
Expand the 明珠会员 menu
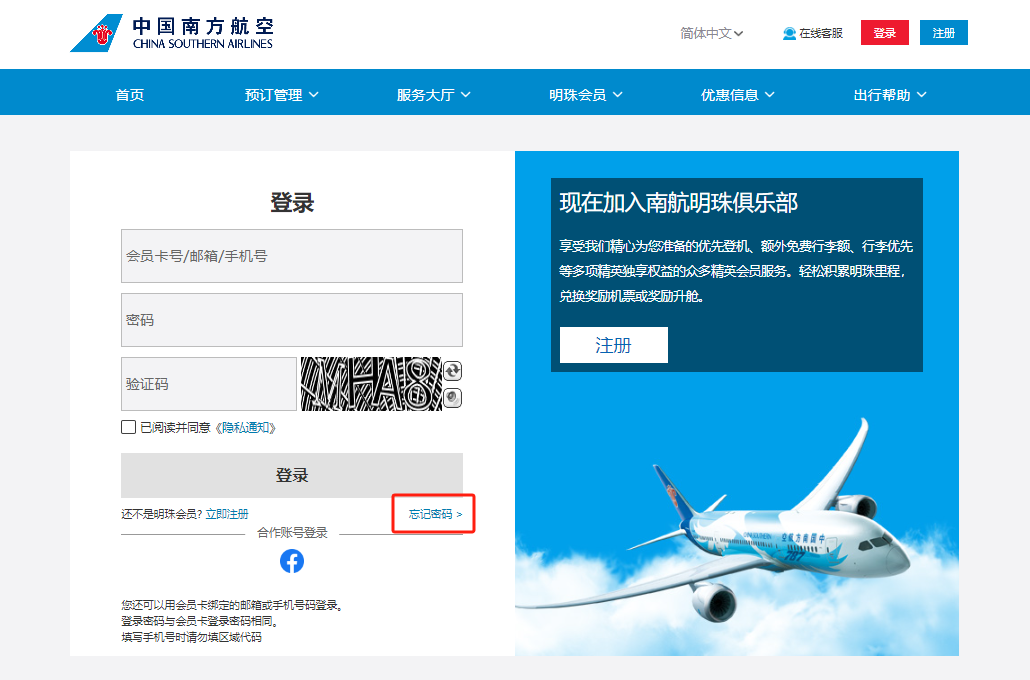coord(585,95)
